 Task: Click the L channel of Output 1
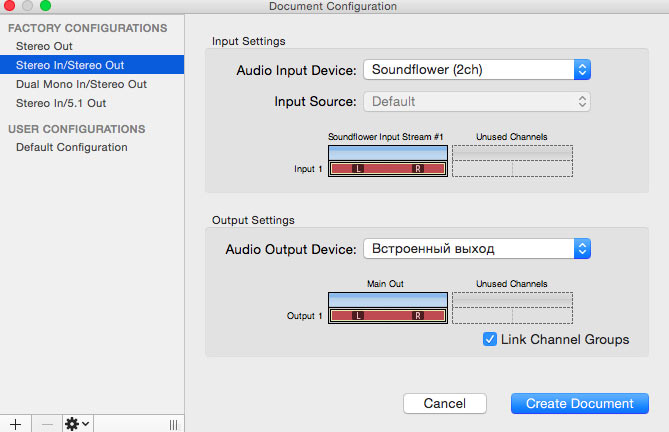[x=358, y=316]
